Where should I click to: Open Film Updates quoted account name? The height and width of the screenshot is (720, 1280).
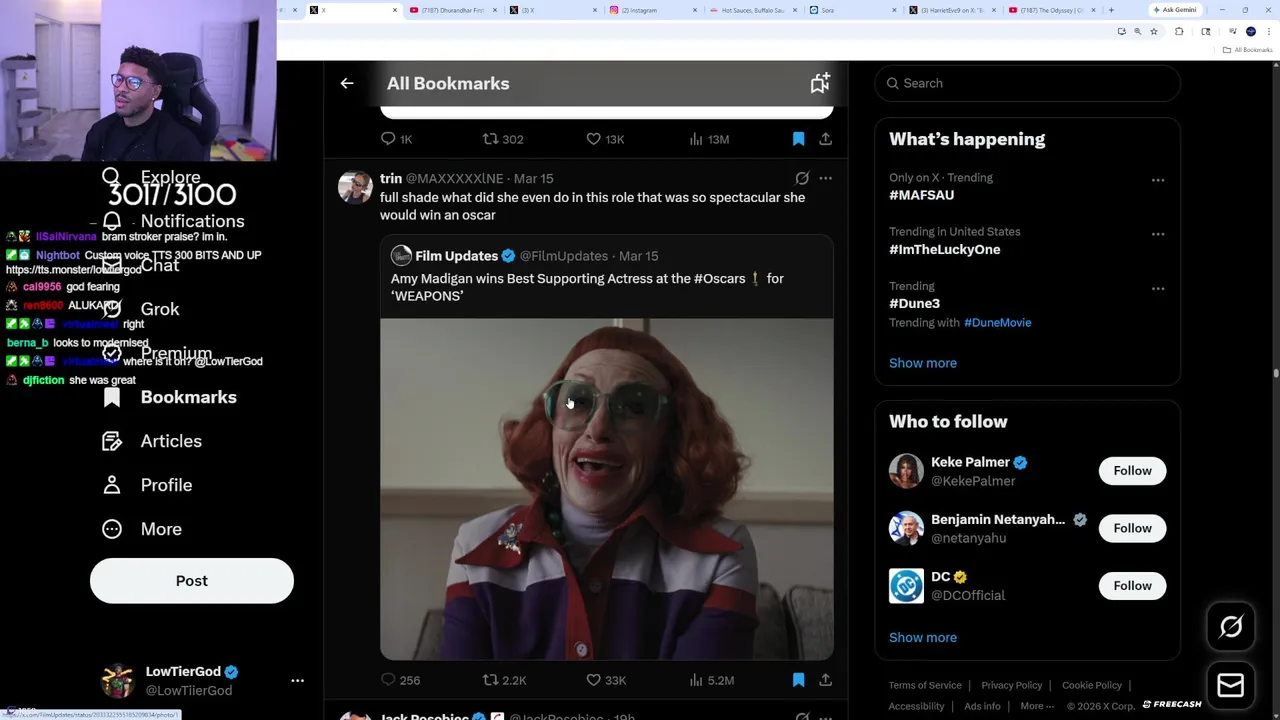point(456,256)
